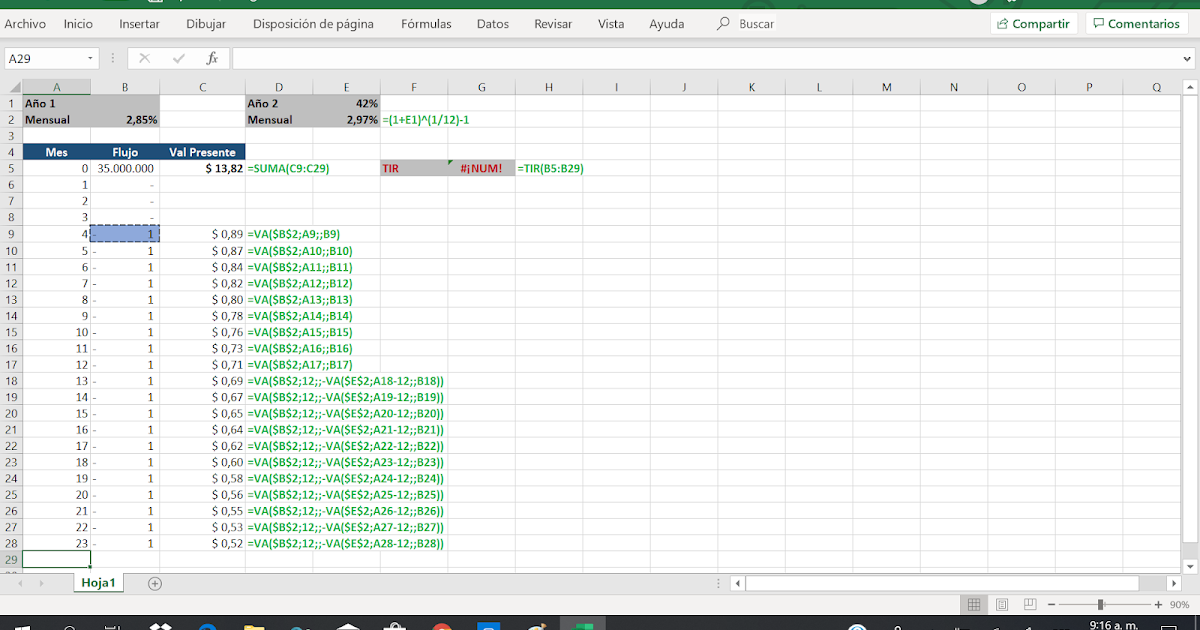Confirm entry with the checkmark icon
Viewport: 1200px width, 630px height.
177,58
